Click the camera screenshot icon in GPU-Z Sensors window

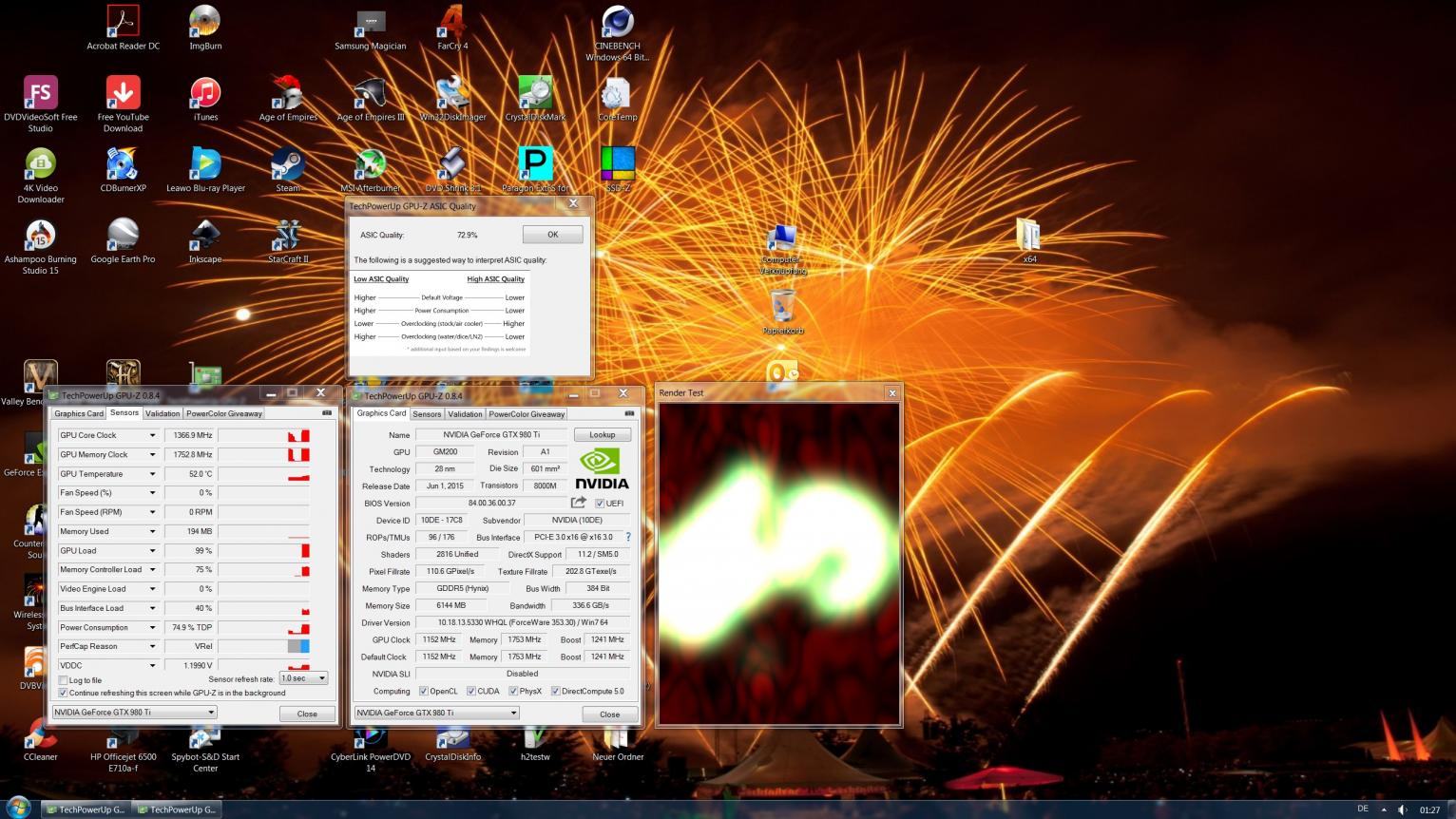pos(327,412)
